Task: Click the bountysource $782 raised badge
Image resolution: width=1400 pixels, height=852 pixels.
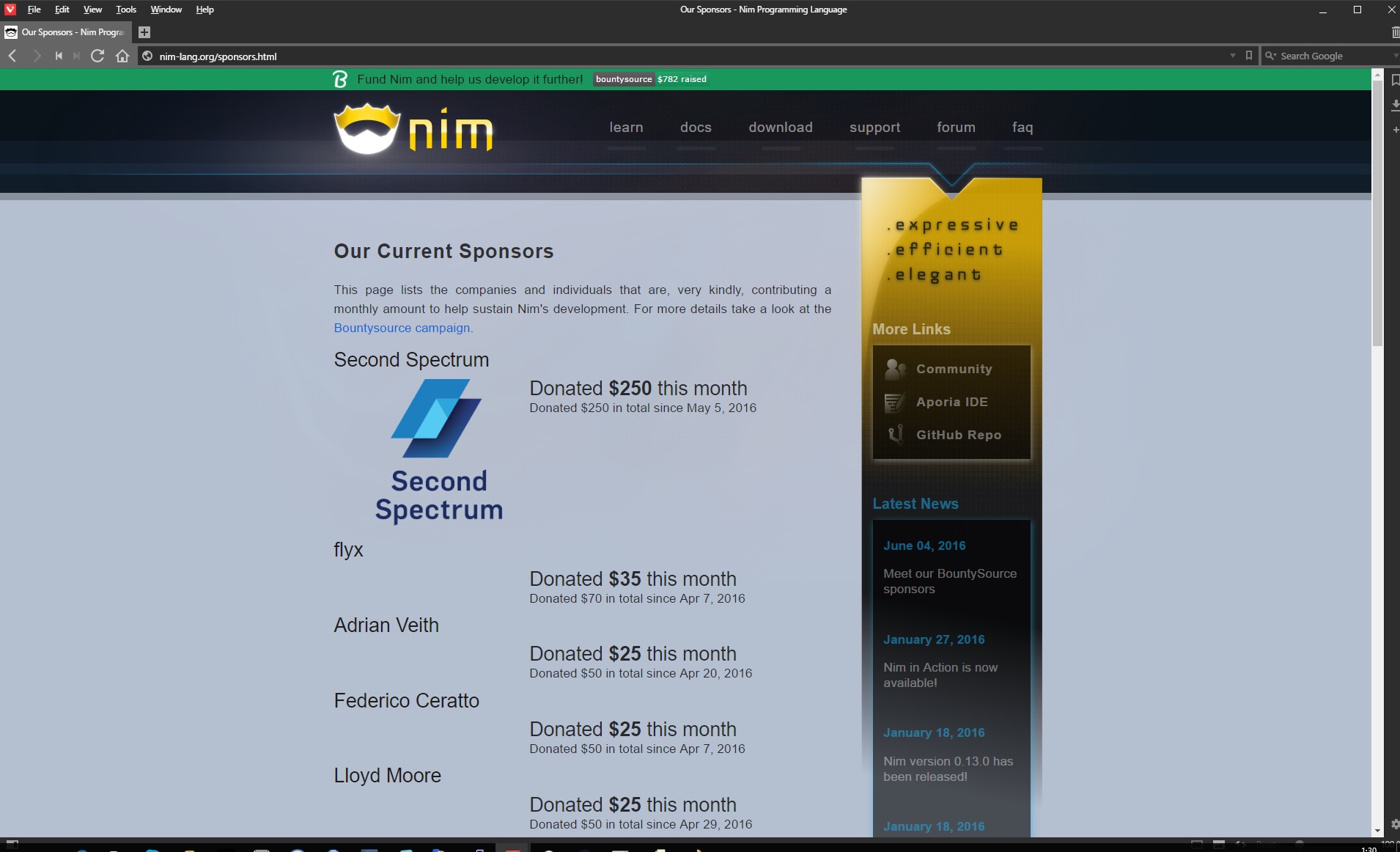Action: click(651, 79)
